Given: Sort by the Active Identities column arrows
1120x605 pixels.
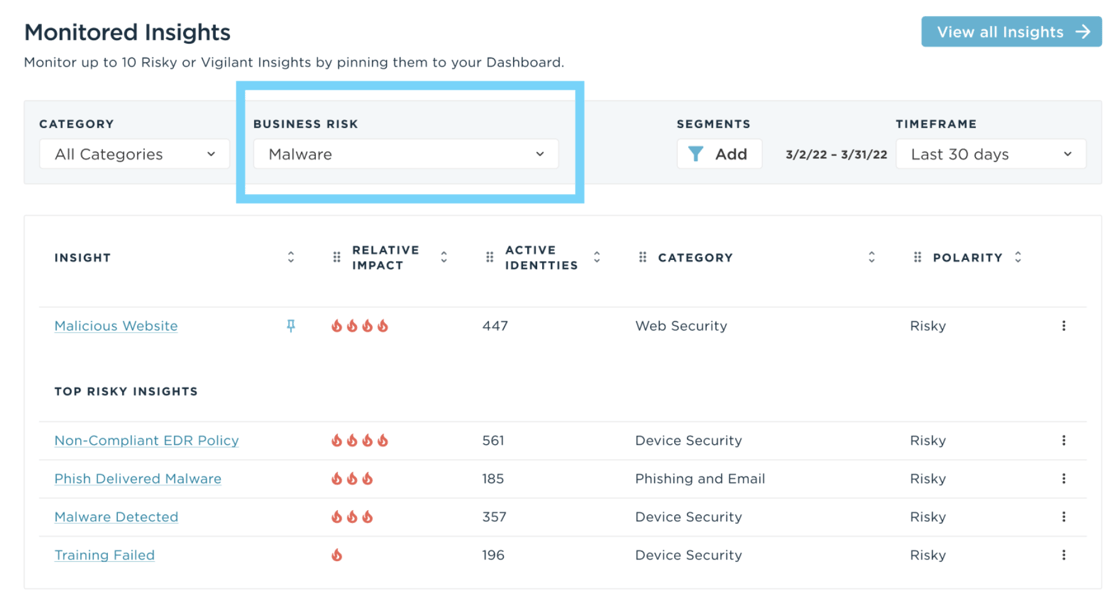Looking at the screenshot, I should [x=596, y=257].
